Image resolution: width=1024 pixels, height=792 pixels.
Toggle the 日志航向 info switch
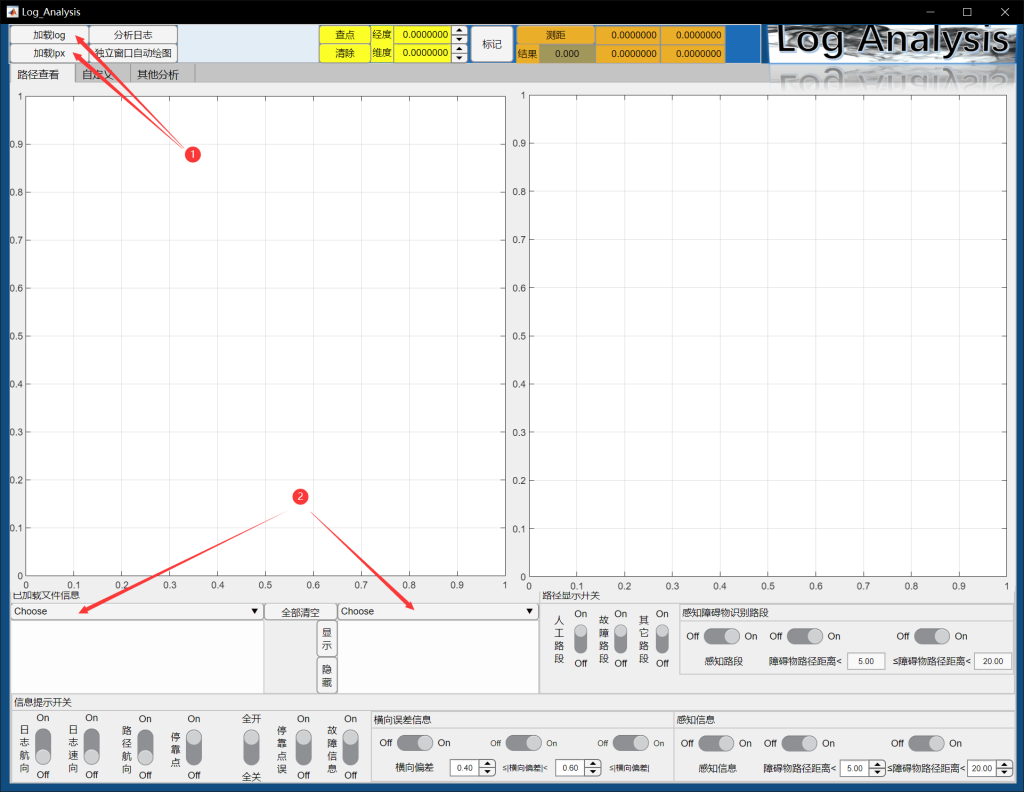tap(43, 746)
